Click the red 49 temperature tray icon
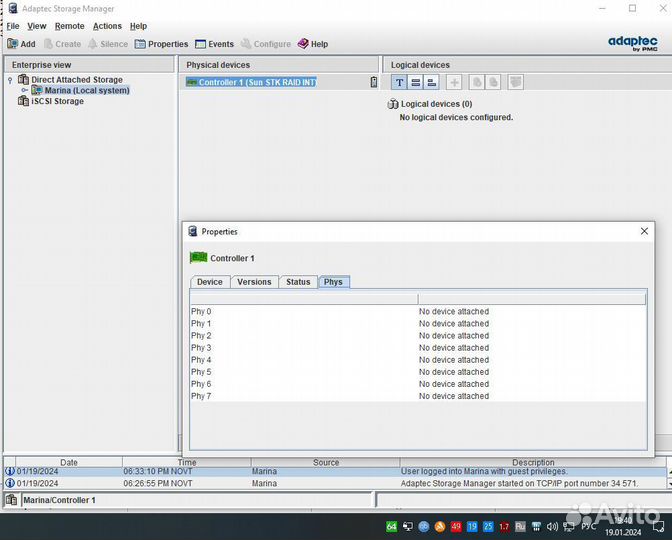This screenshot has height=540, width=672. point(456,526)
